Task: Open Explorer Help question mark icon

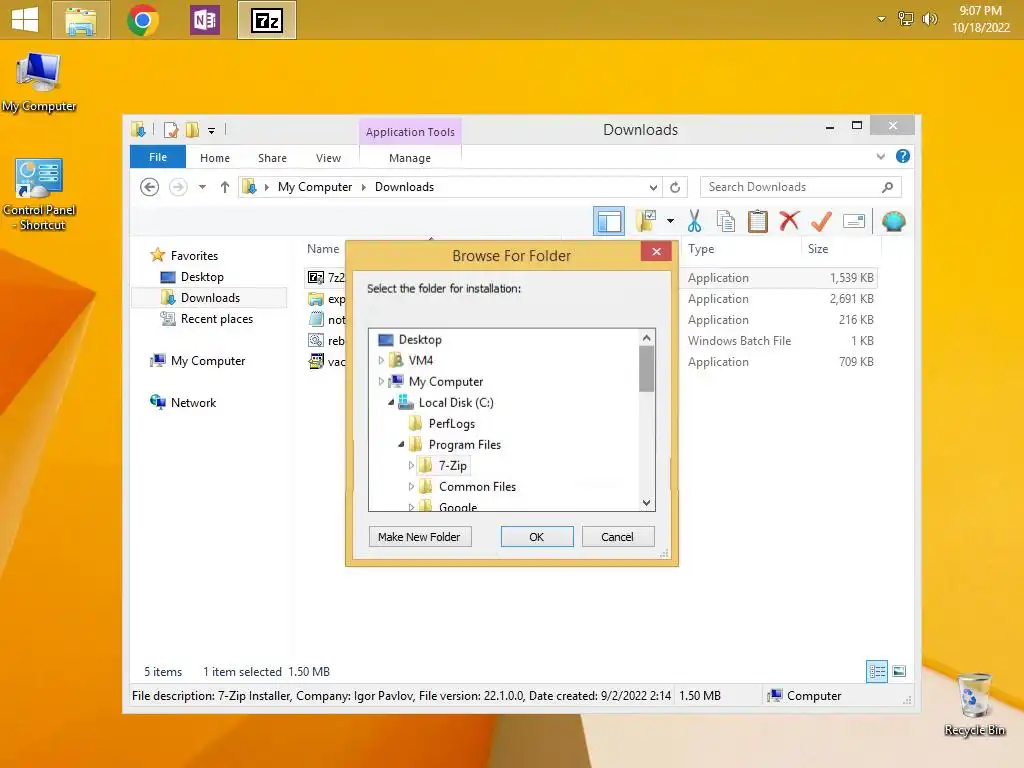Action: (903, 156)
